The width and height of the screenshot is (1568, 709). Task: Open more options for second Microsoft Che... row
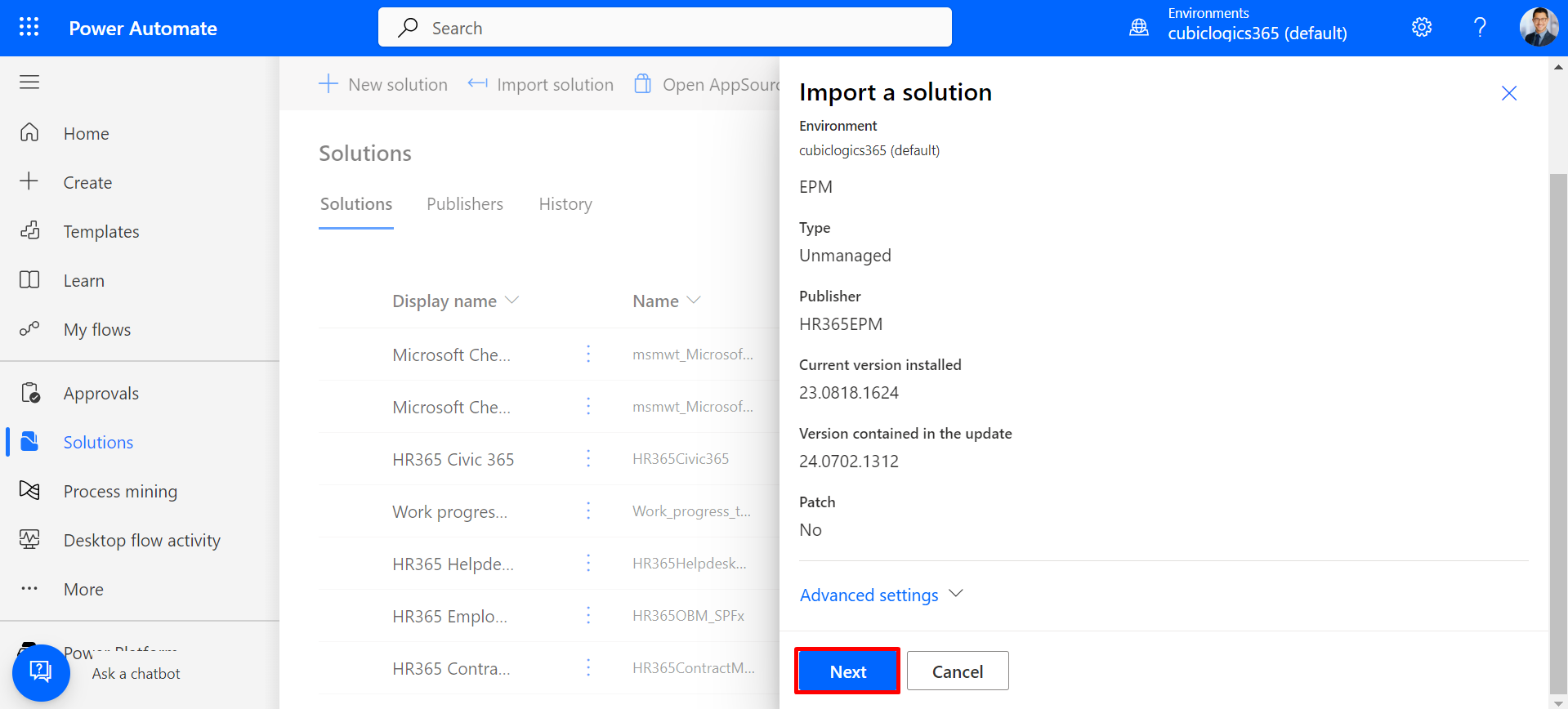588,406
